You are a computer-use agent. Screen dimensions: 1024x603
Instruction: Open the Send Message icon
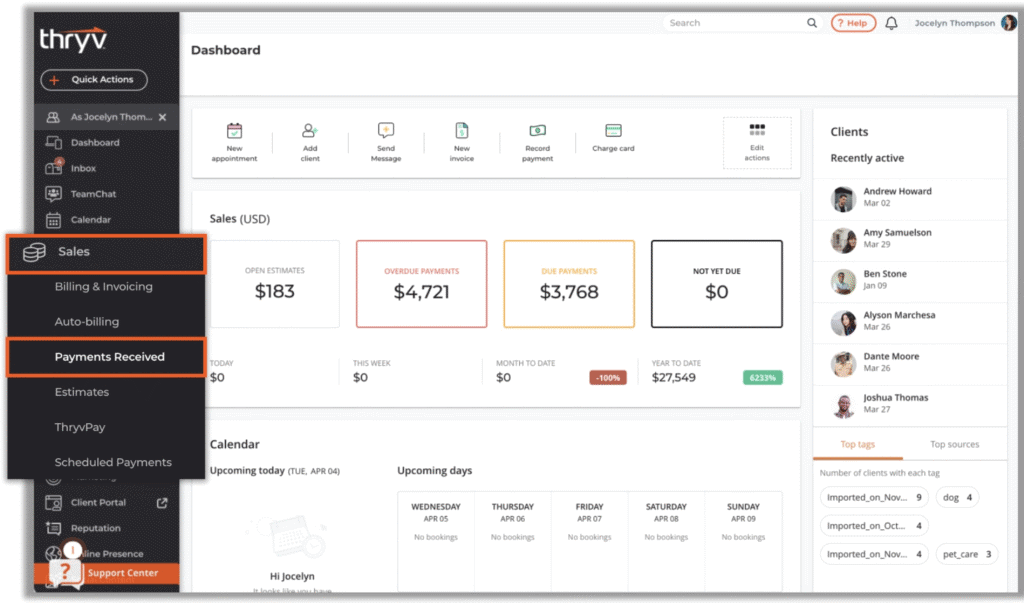(x=386, y=131)
